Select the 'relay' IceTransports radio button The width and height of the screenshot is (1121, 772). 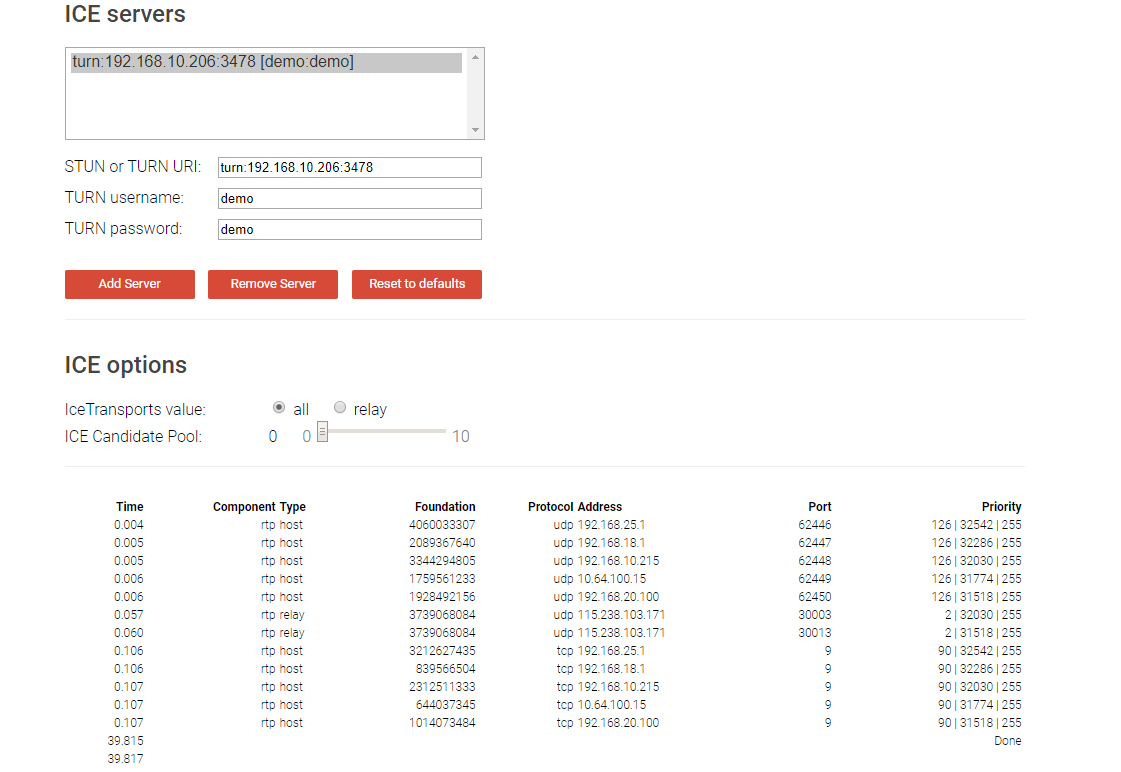pyautogui.click(x=340, y=407)
